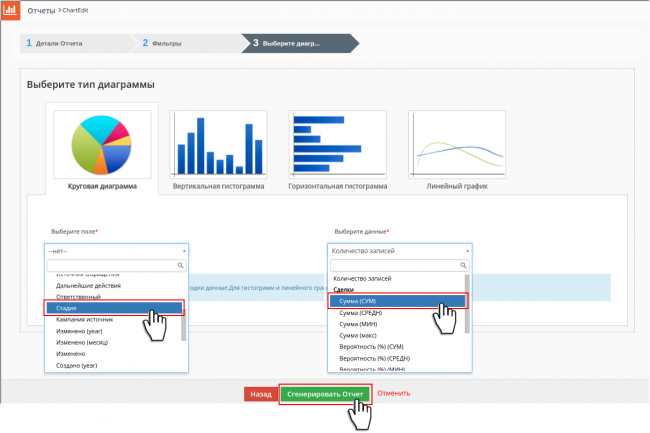Click the Назад button
The image size is (650, 433).
[x=261, y=394]
